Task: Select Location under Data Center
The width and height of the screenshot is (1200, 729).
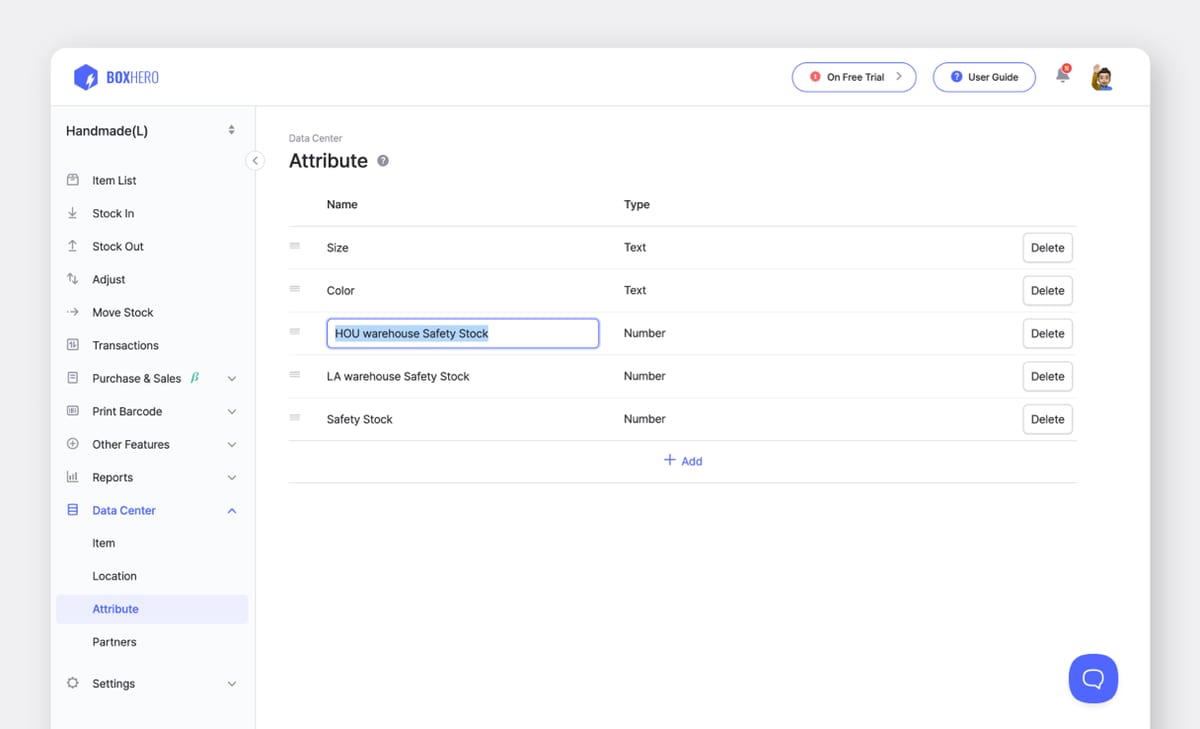Action: [114, 576]
